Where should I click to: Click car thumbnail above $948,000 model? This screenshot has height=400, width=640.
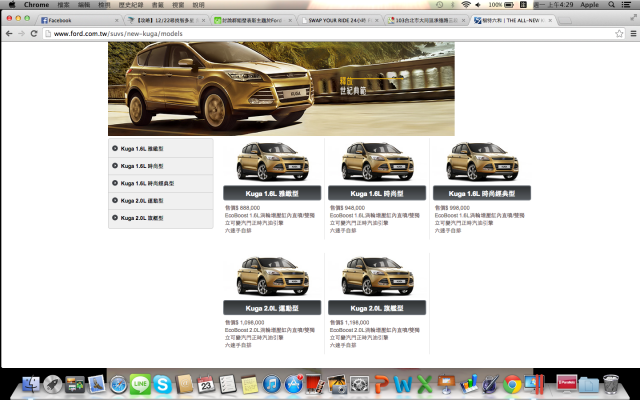pos(377,161)
